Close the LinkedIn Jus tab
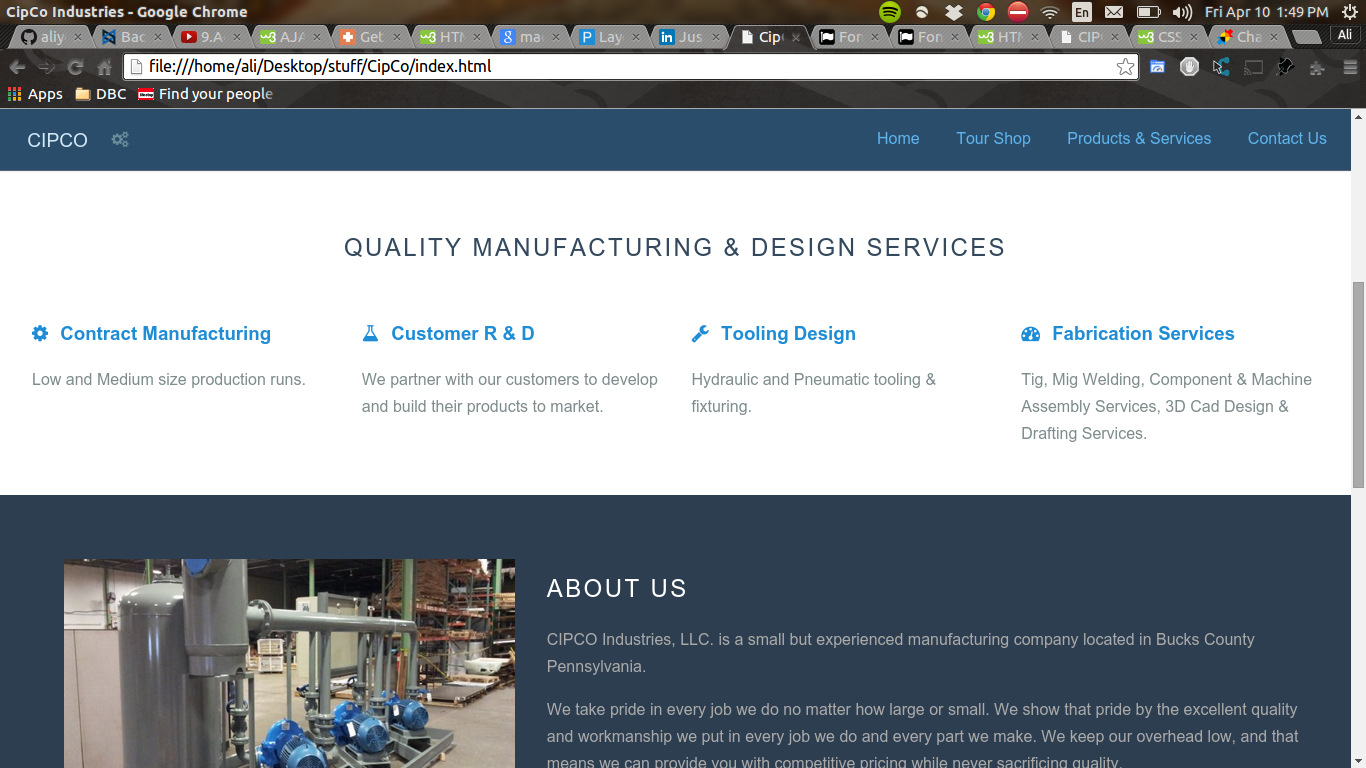Image resolution: width=1366 pixels, height=768 pixels. [716, 37]
